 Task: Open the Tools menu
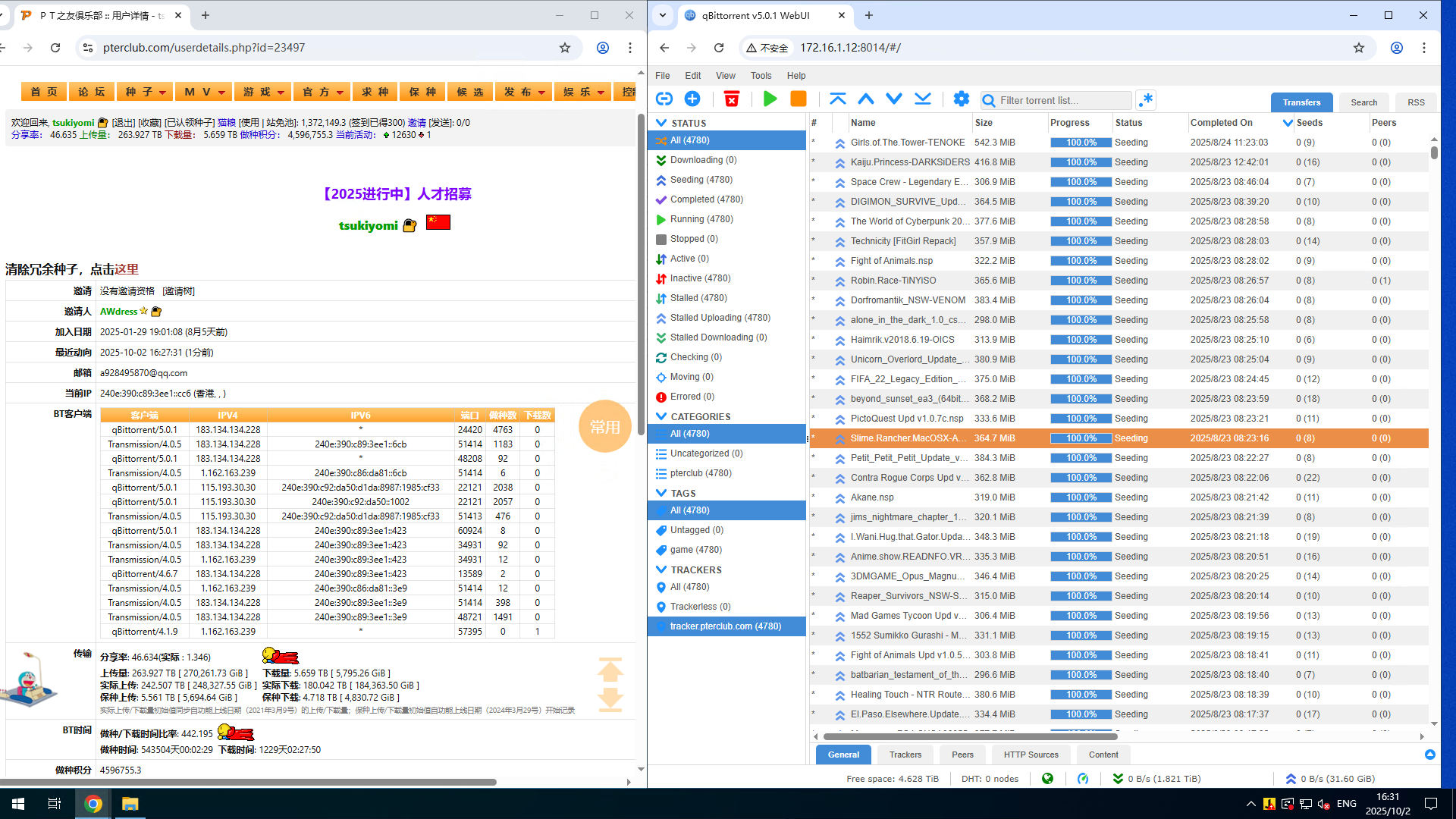(x=761, y=76)
